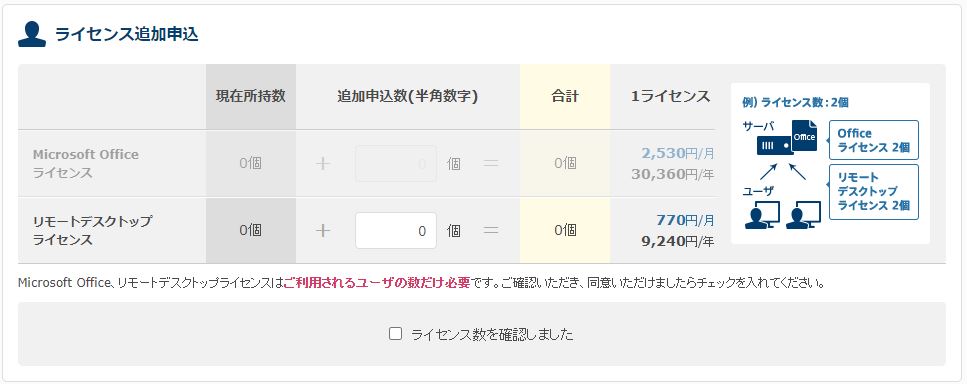Viewport: 967px width, 384px height.
Task: Click the Office document icon in the diagram
Action: 804,136
